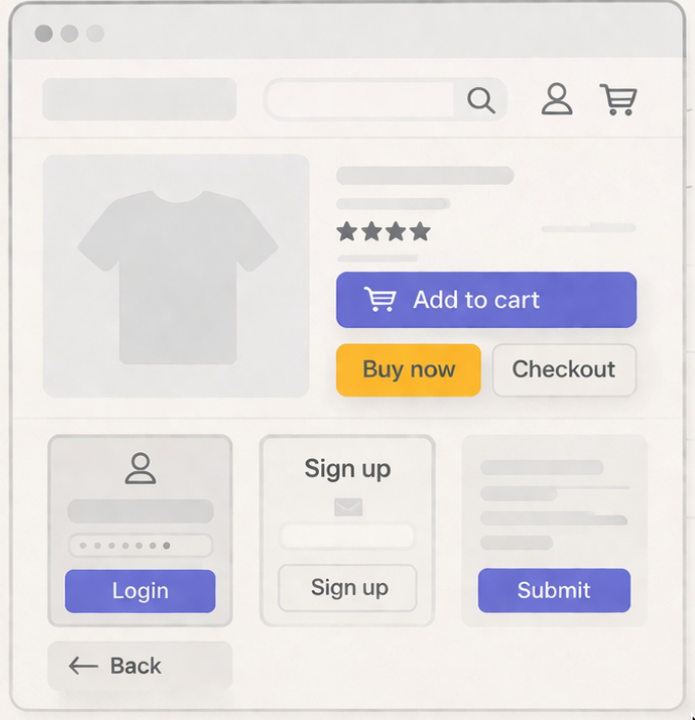Open the shopping cart icon in header
The width and height of the screenshot is (695, 720).
pyautogui.click(x=618, y=99)
